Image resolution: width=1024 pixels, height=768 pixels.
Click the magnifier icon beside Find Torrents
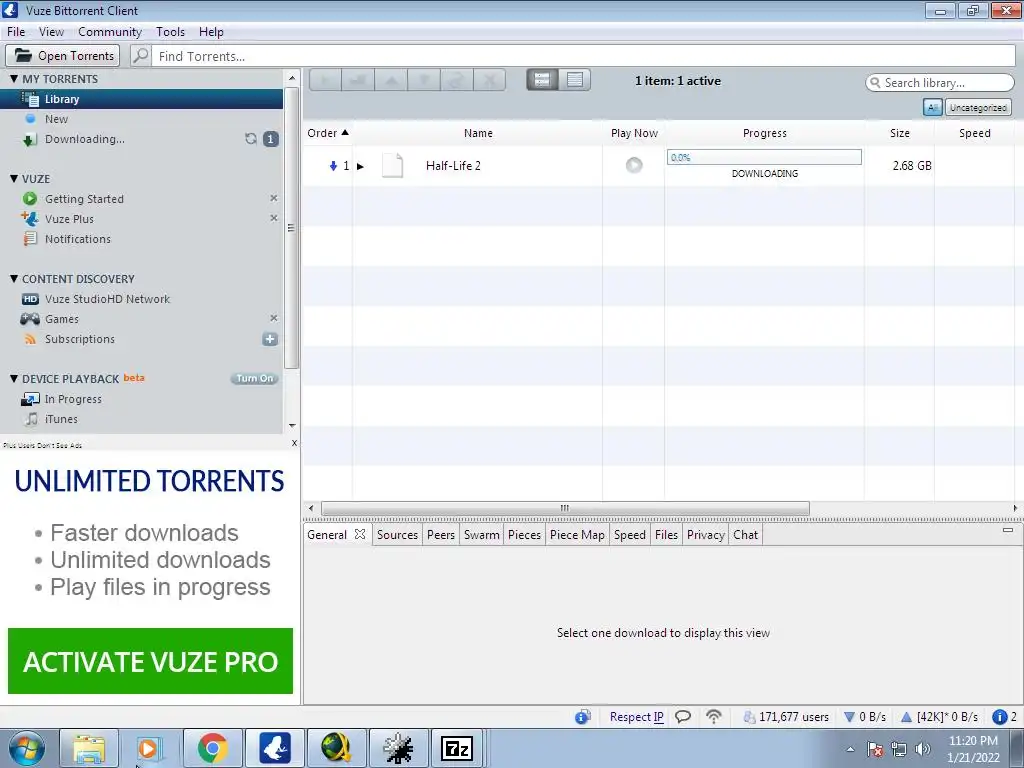141,56
